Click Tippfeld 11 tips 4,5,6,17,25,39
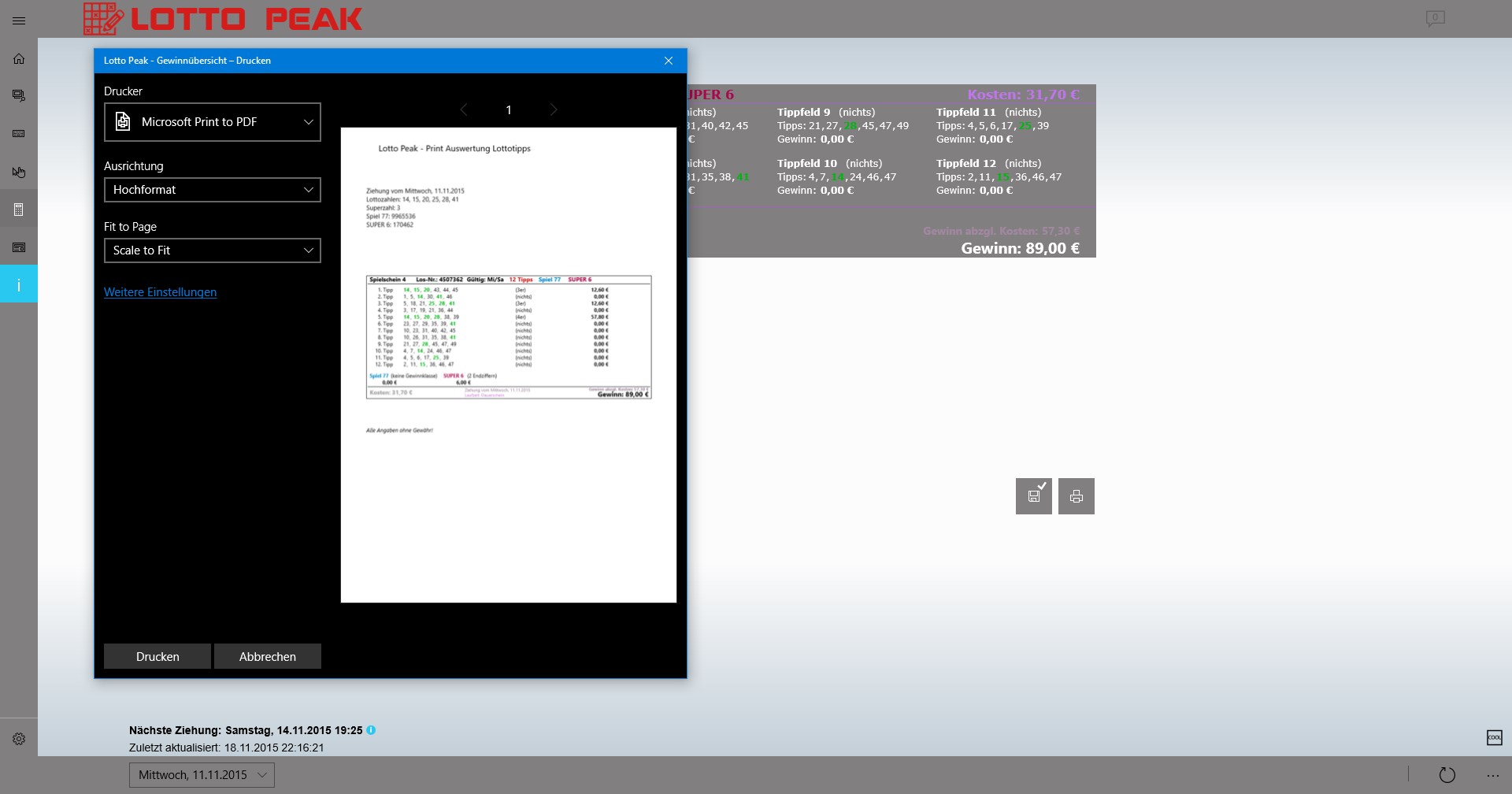Viewport: 1512px width, 794px height. (992, 125)
